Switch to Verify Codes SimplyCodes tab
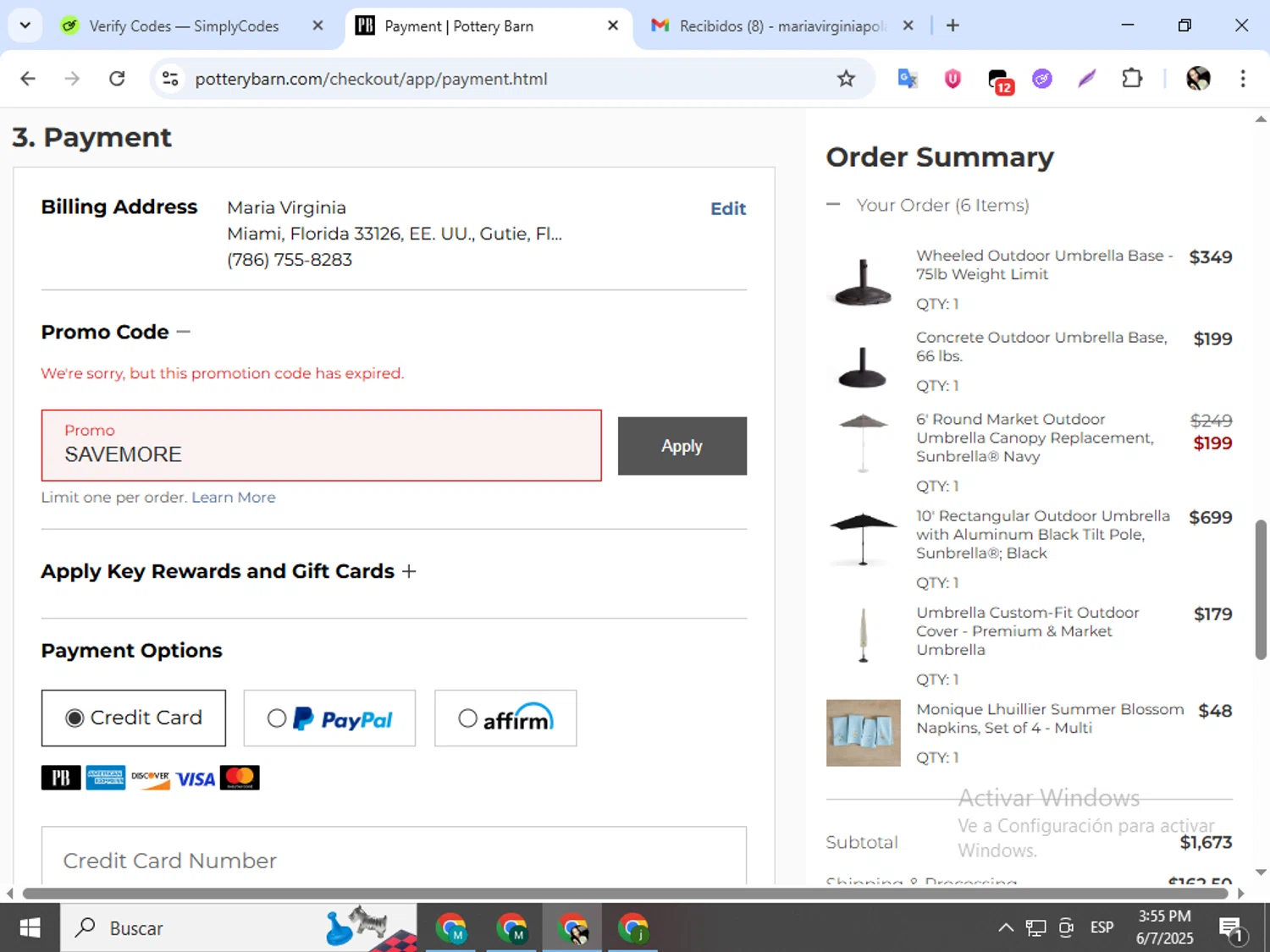 pos(182,26)
